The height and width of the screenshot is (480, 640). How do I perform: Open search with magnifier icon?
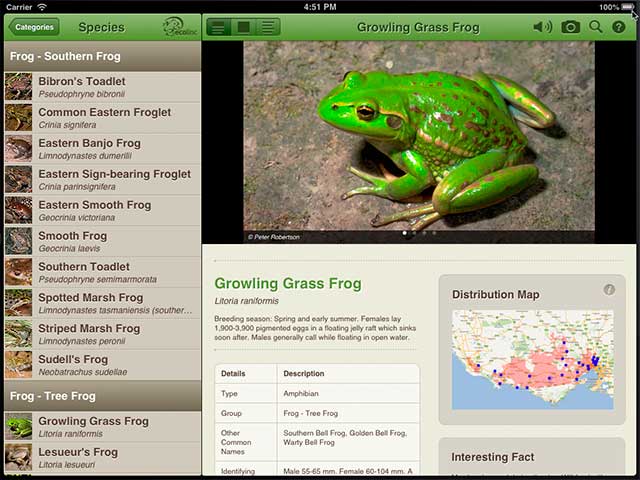596,27
